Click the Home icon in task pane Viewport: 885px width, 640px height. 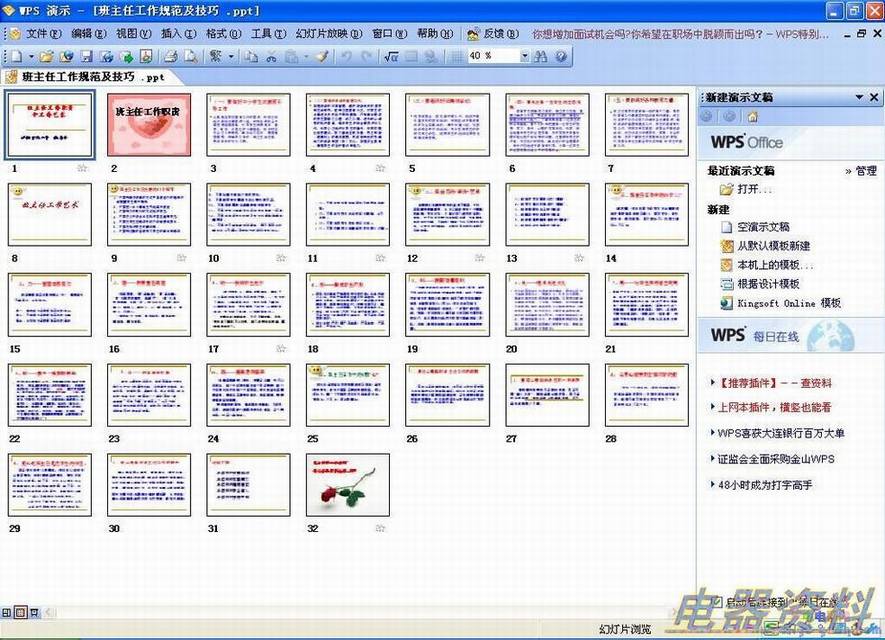pyautogui.click(x=752, y=117)
